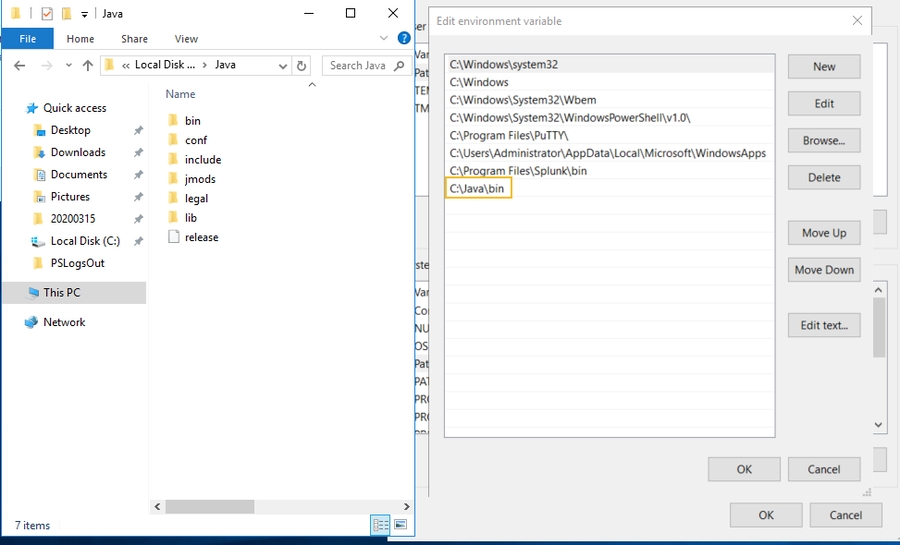
Task: Refresh the Java folder address bar
Action: coord(303,65)
